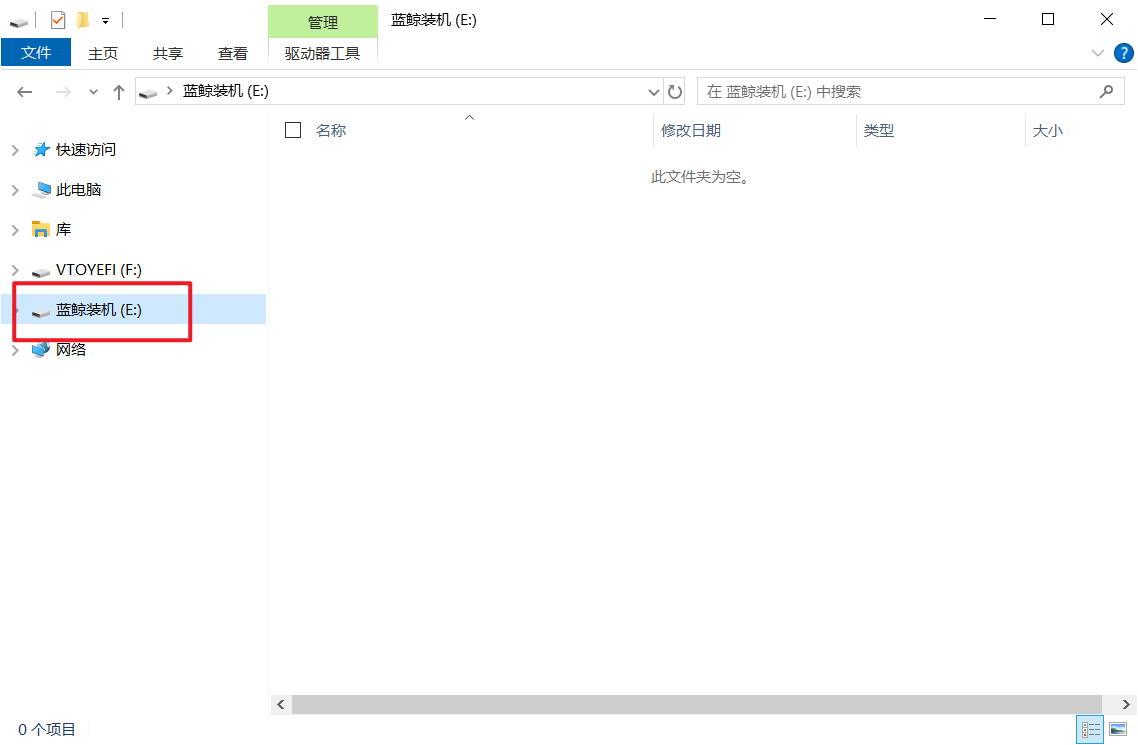This screenshot has width=1138, height=745.
Task: Open the 驱动器工具 tab
Action: (322, 54)
